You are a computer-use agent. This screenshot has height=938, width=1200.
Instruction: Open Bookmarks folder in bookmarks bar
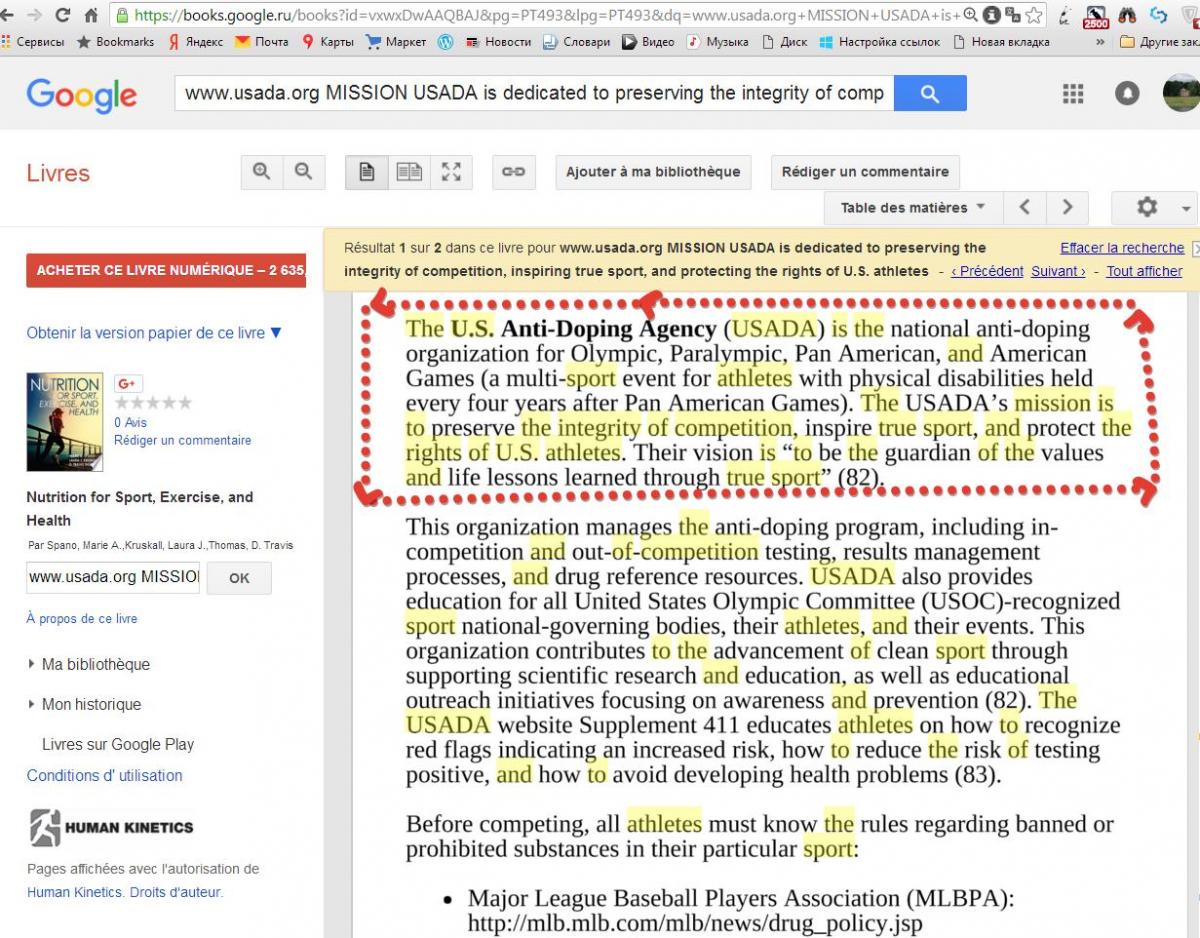pos(115,42)
